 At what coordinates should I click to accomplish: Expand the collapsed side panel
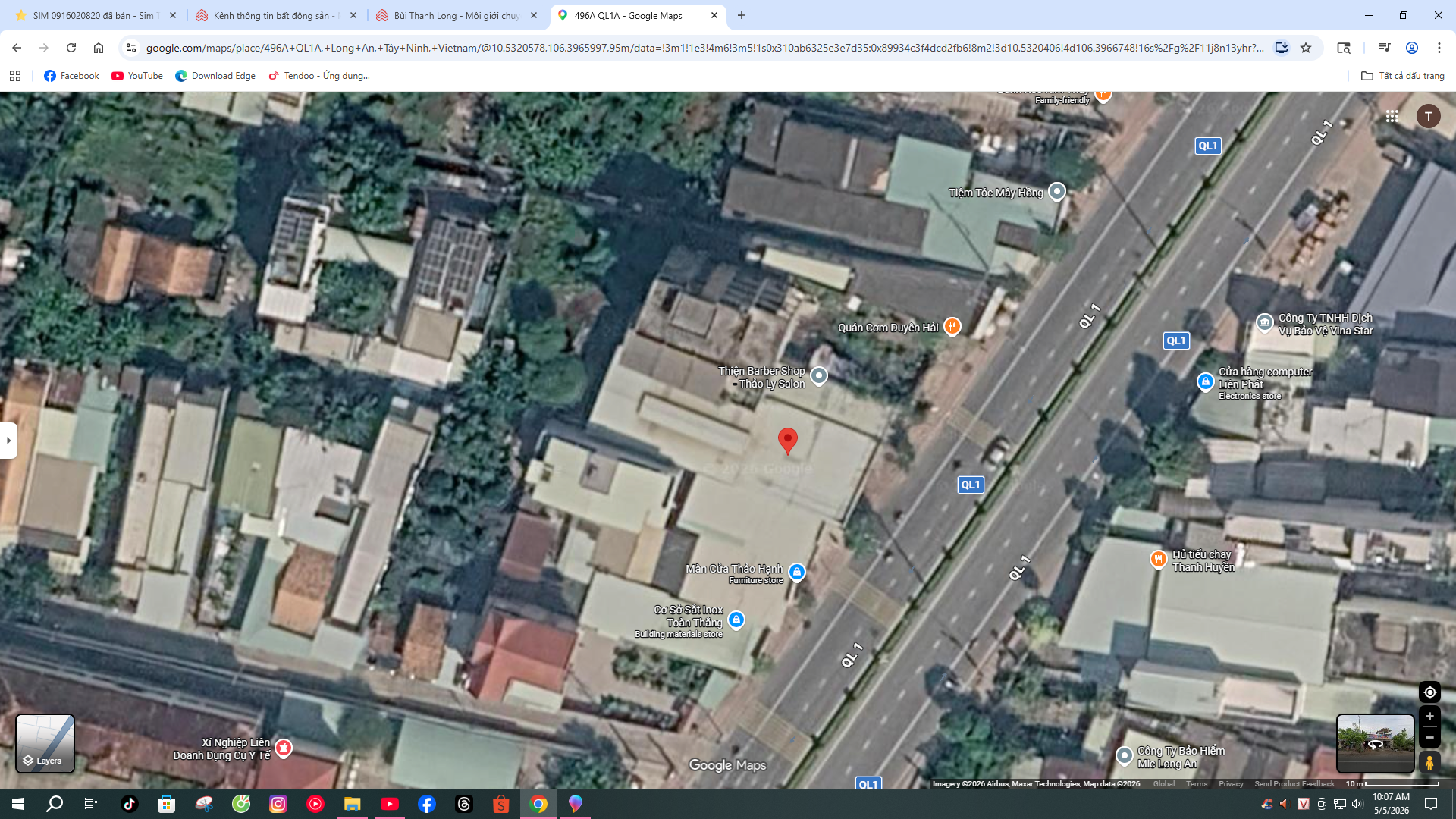coord(8,441)
